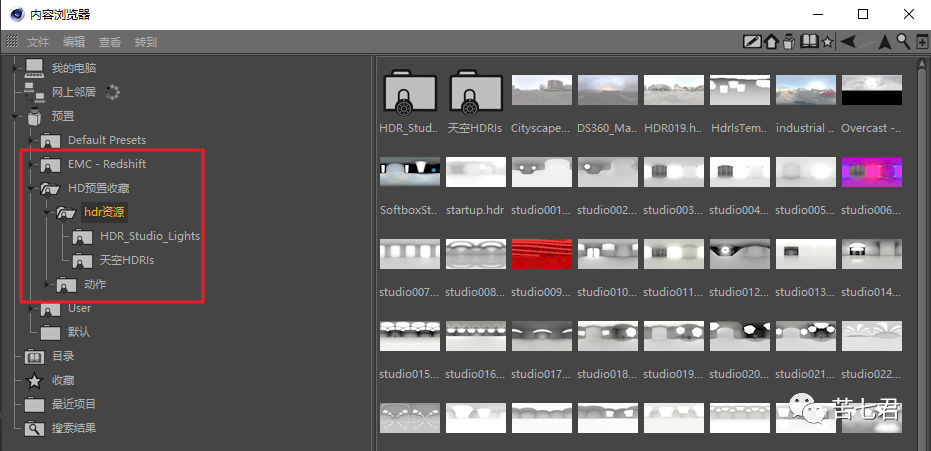
Task: Expand the Default Presets node
Action: 31,140
